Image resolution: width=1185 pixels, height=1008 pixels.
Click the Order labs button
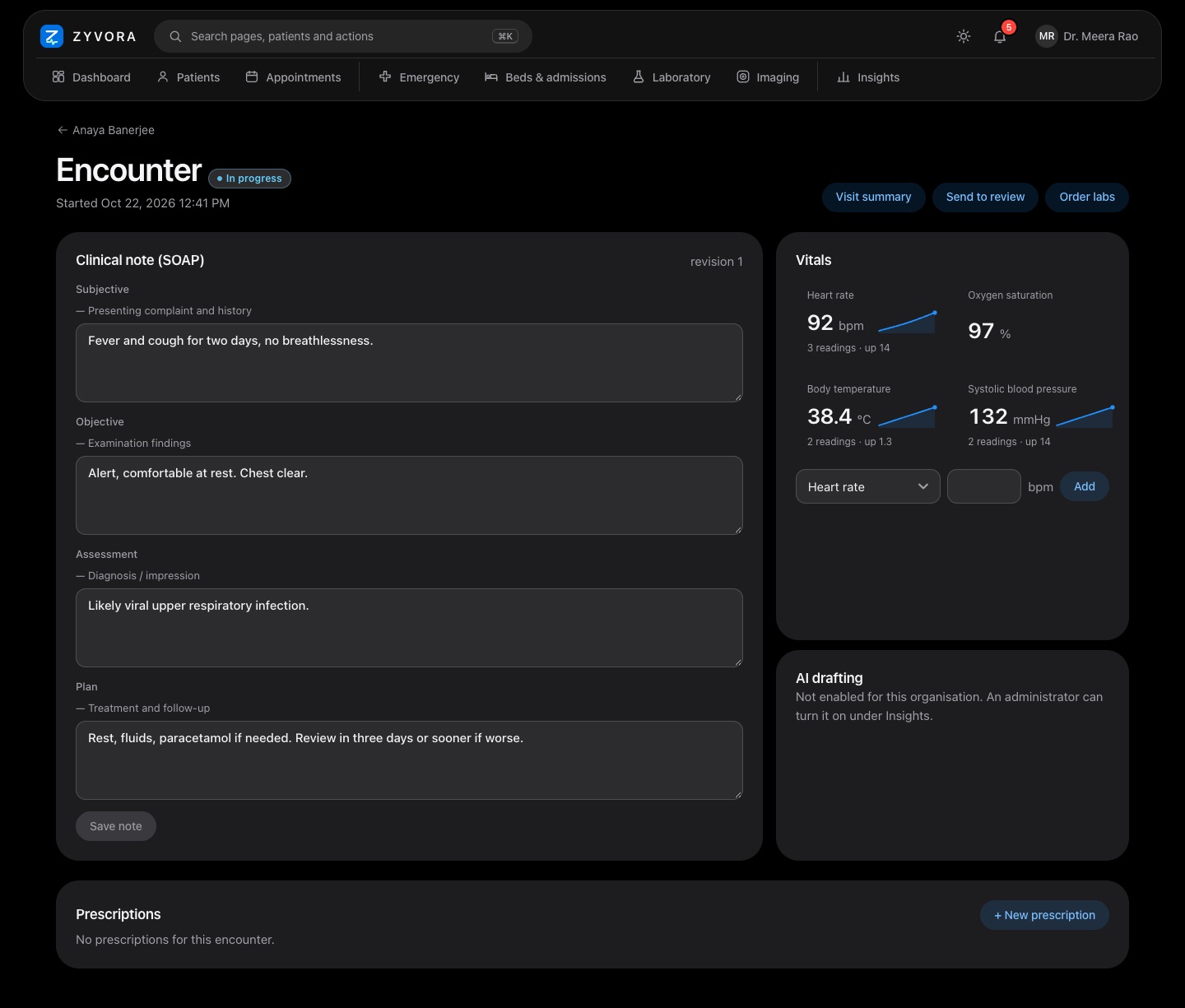[x=1086, y=197]
